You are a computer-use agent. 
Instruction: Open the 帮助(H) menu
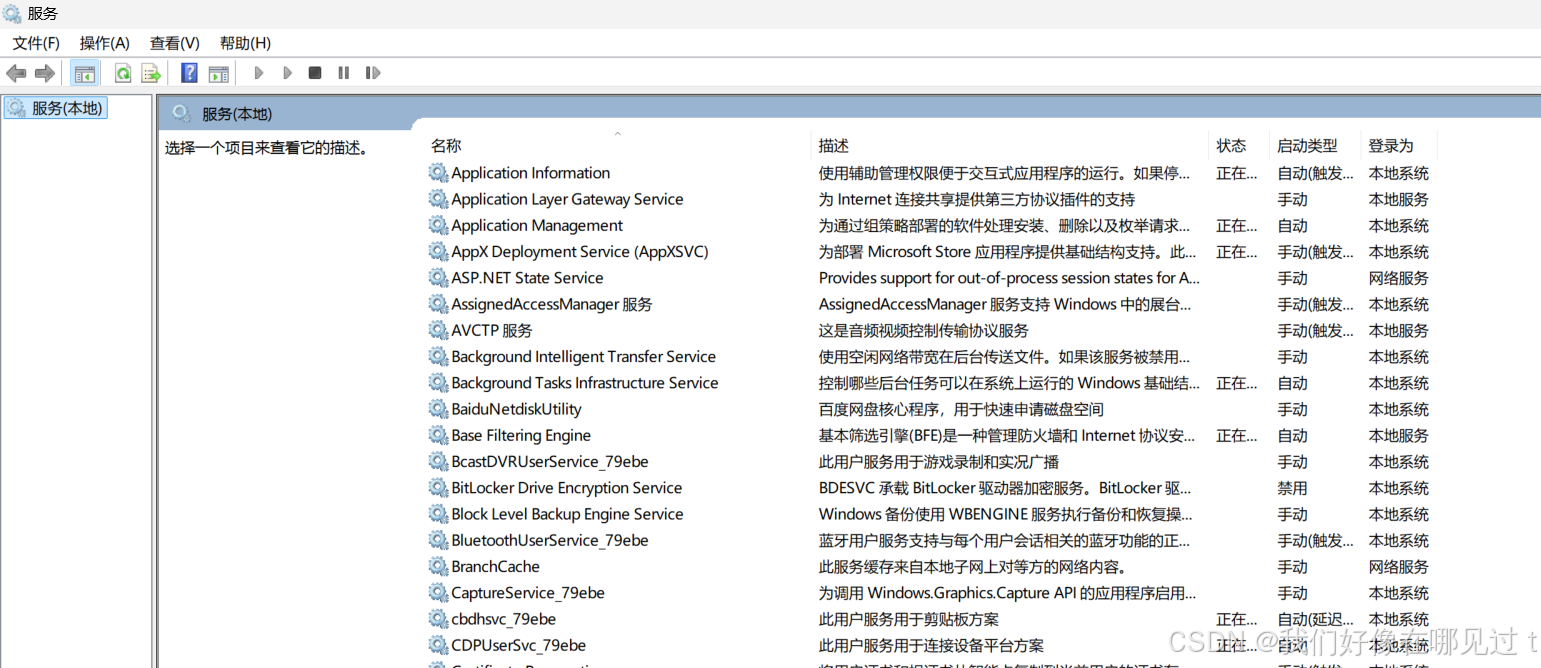pos(245,43)
